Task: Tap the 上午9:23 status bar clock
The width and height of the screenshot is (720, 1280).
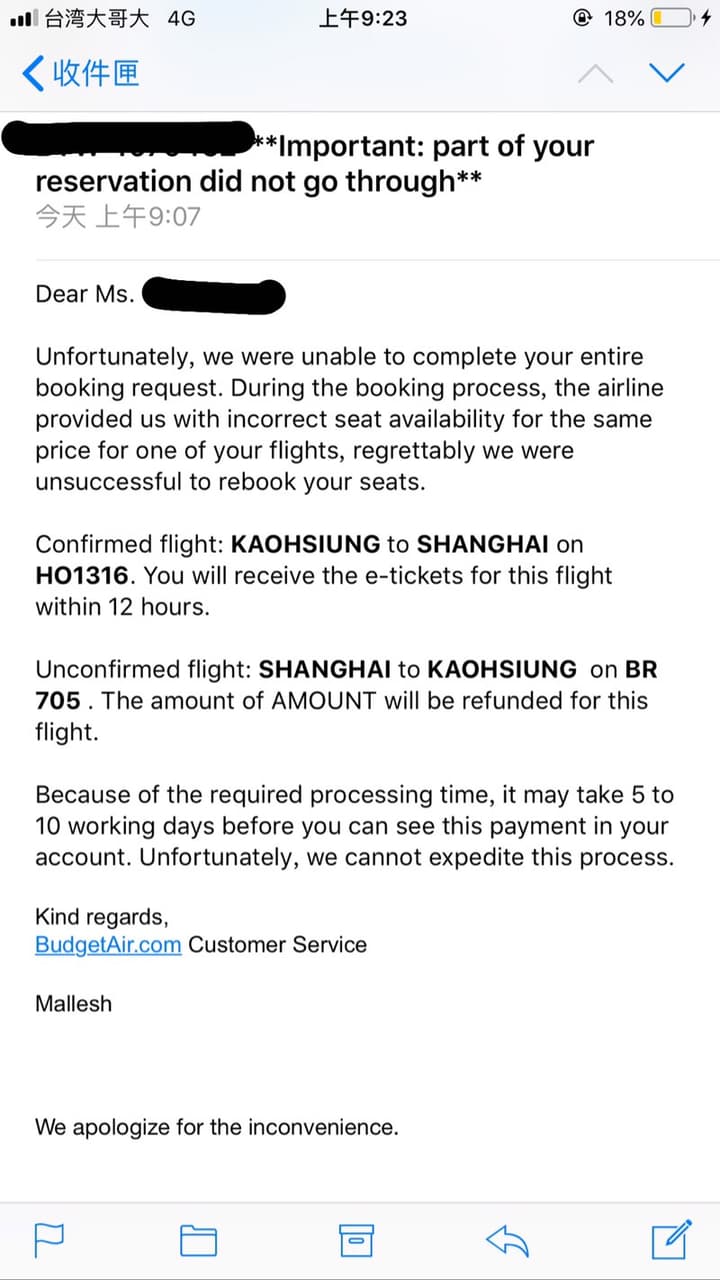Action: coord(362,18)
